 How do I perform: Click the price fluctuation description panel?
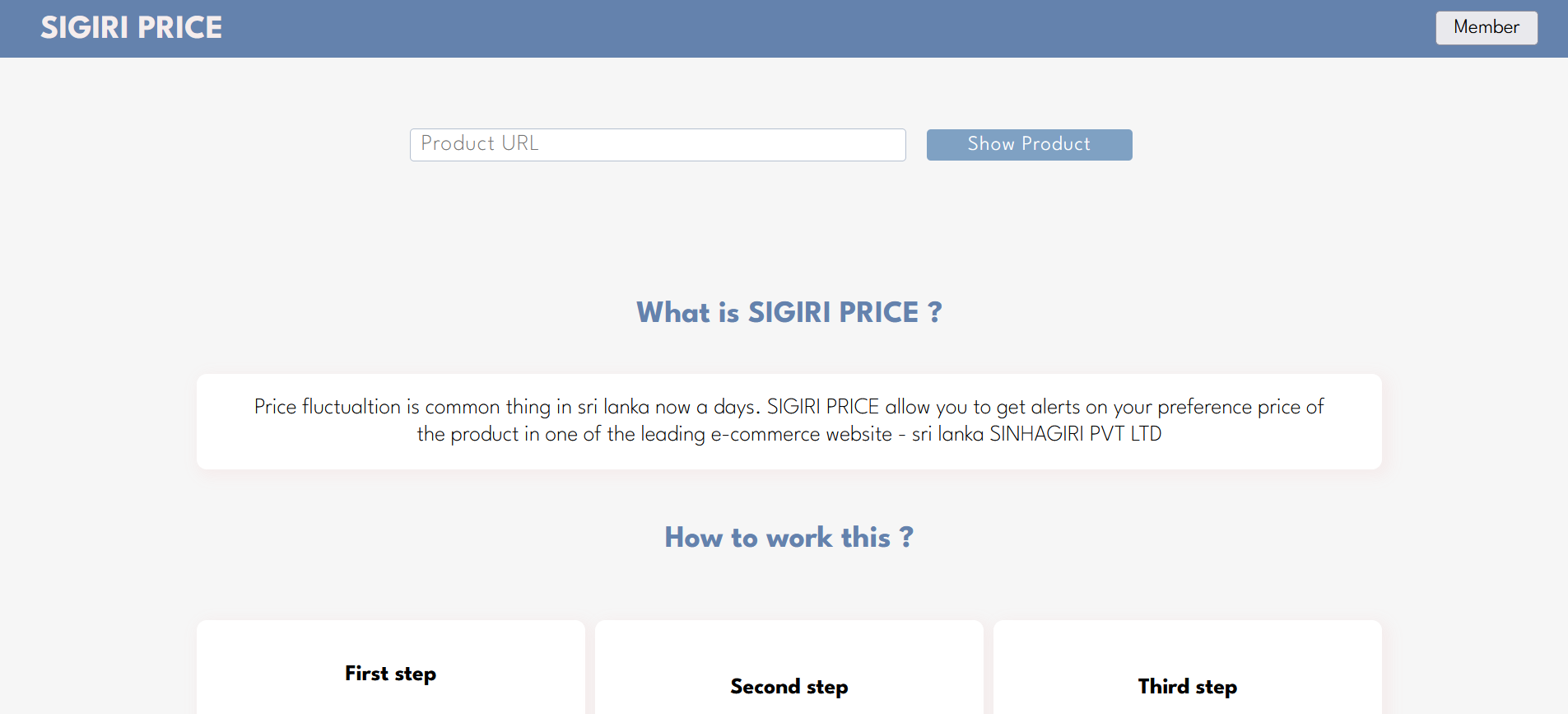point(788,421)
